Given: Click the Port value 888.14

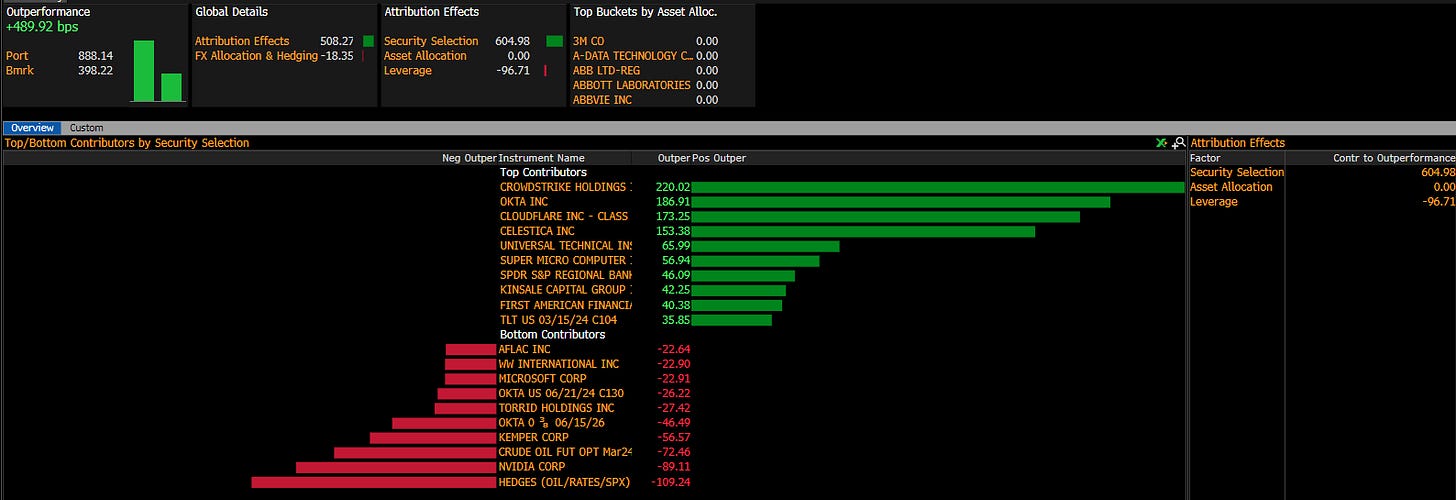Looking at the screenshot, I should point(95,56).
